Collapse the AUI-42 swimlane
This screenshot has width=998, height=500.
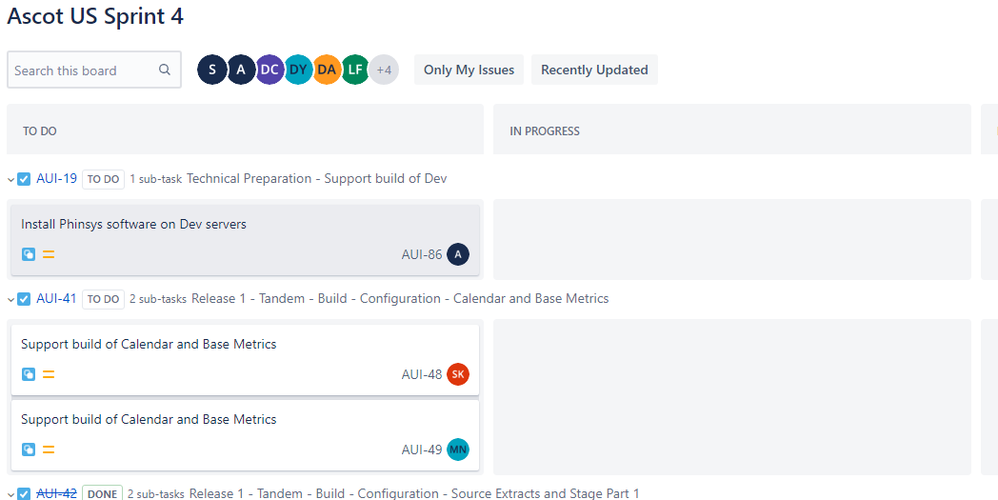click(x=11, y=494)
